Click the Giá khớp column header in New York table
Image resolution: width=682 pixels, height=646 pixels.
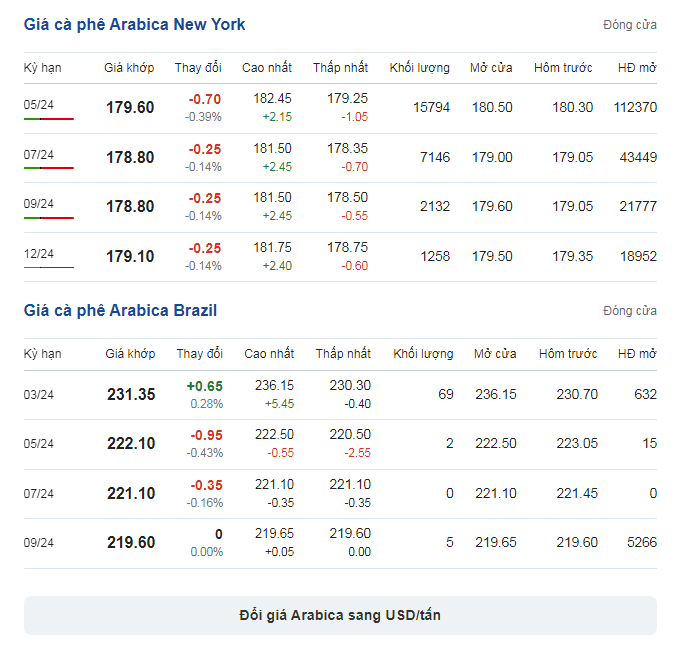[x=129, y=68]
